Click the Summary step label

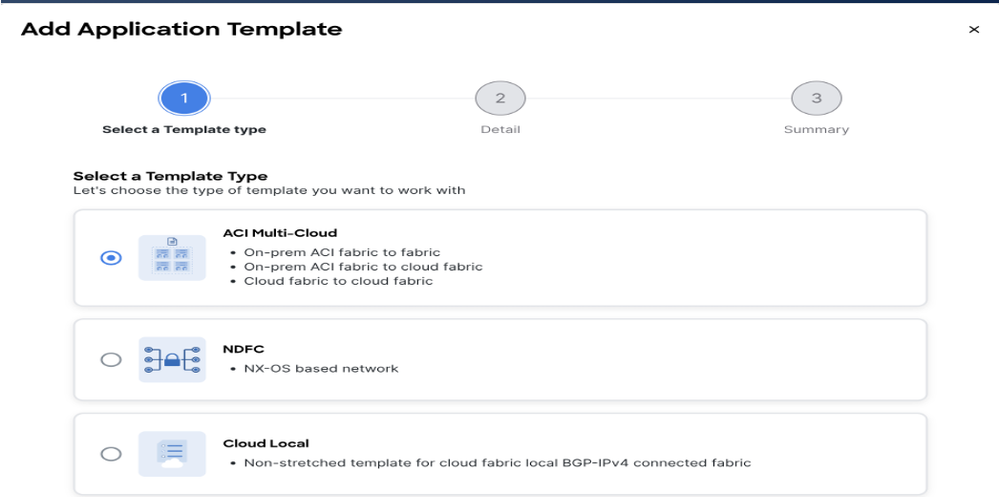coord(816,129)
